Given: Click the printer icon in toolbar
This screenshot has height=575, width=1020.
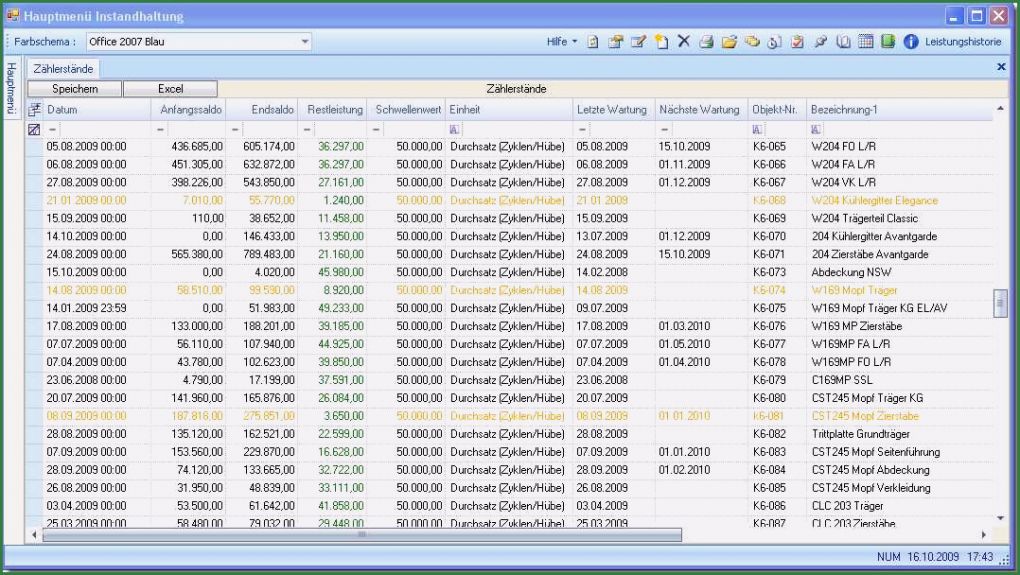Looking at the screenshot, I should pyautogui.click(x=706, y=42).
